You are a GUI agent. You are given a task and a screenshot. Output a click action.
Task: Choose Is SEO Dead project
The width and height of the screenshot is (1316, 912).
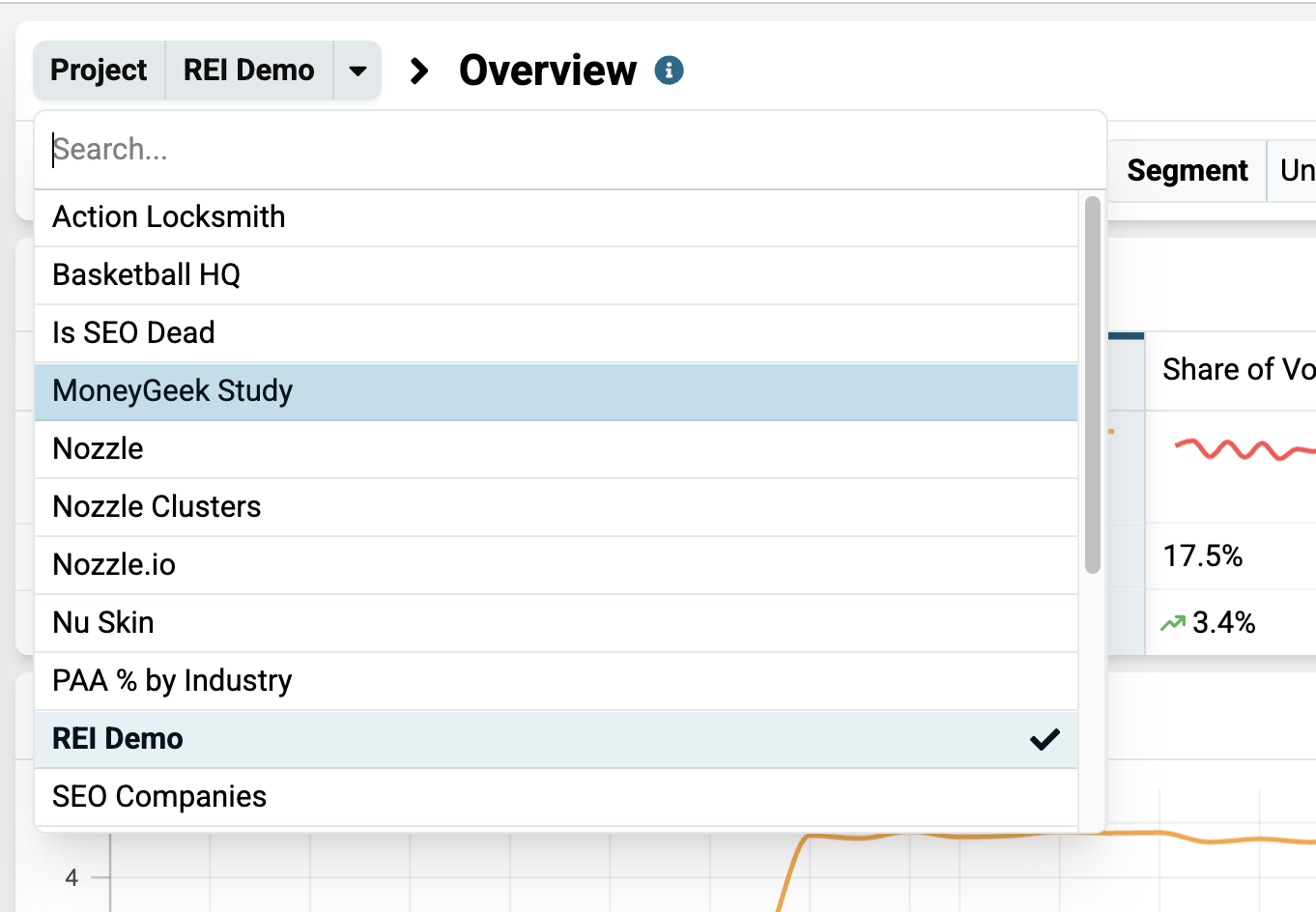pos(556,333)
